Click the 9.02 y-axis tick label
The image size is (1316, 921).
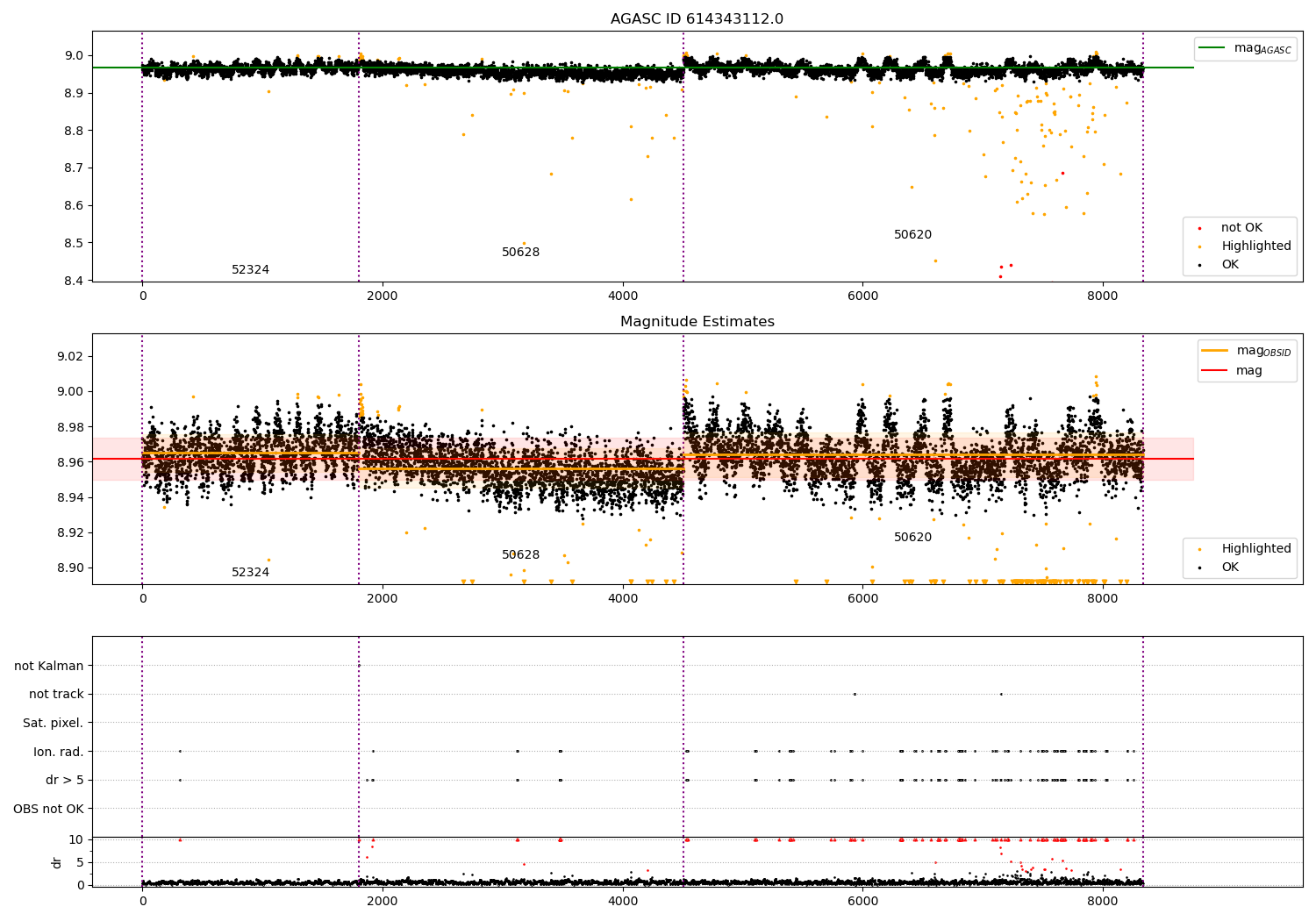pos(71,357)
